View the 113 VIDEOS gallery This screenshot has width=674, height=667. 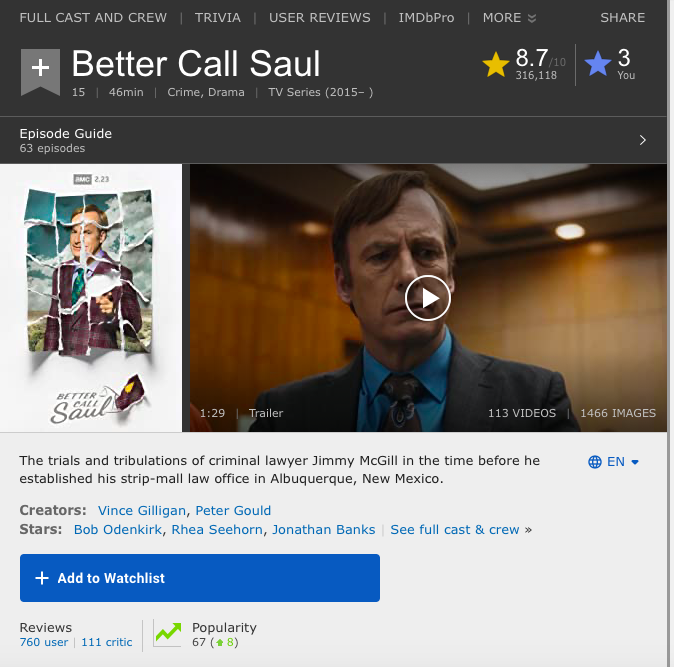point(522,413)
